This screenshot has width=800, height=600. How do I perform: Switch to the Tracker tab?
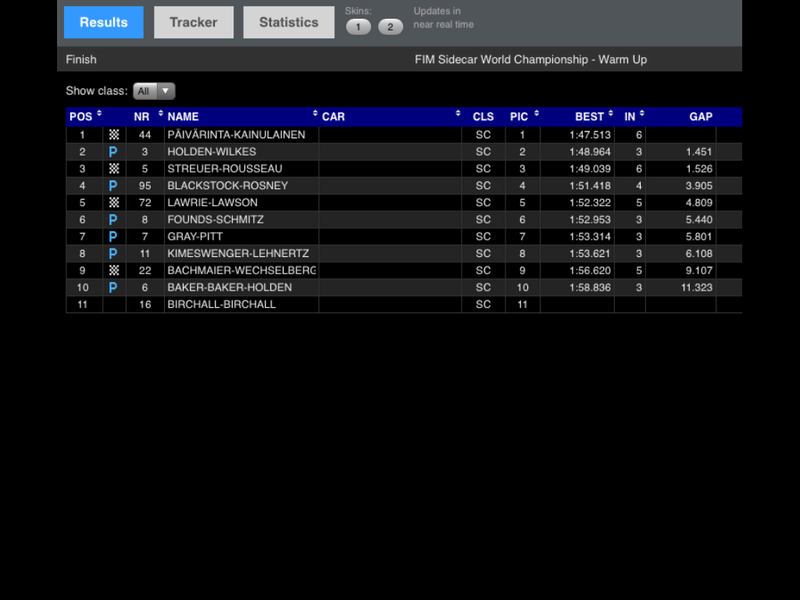pos(194,22)
